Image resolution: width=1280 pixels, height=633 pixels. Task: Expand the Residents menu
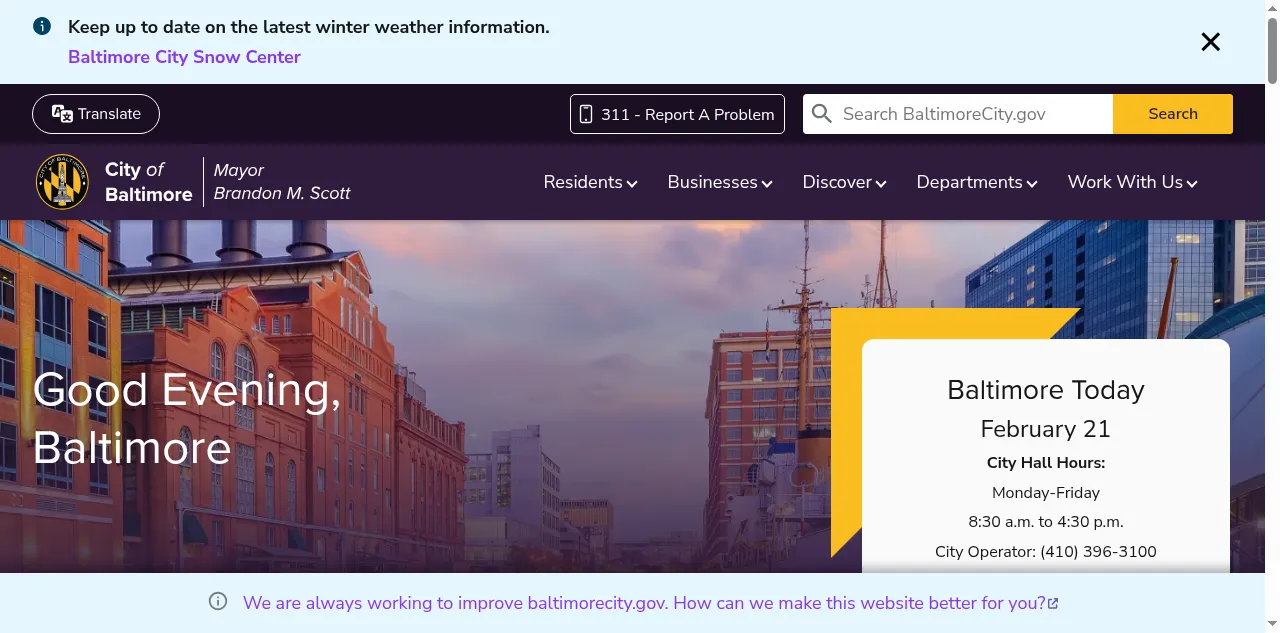click(590, 182)
